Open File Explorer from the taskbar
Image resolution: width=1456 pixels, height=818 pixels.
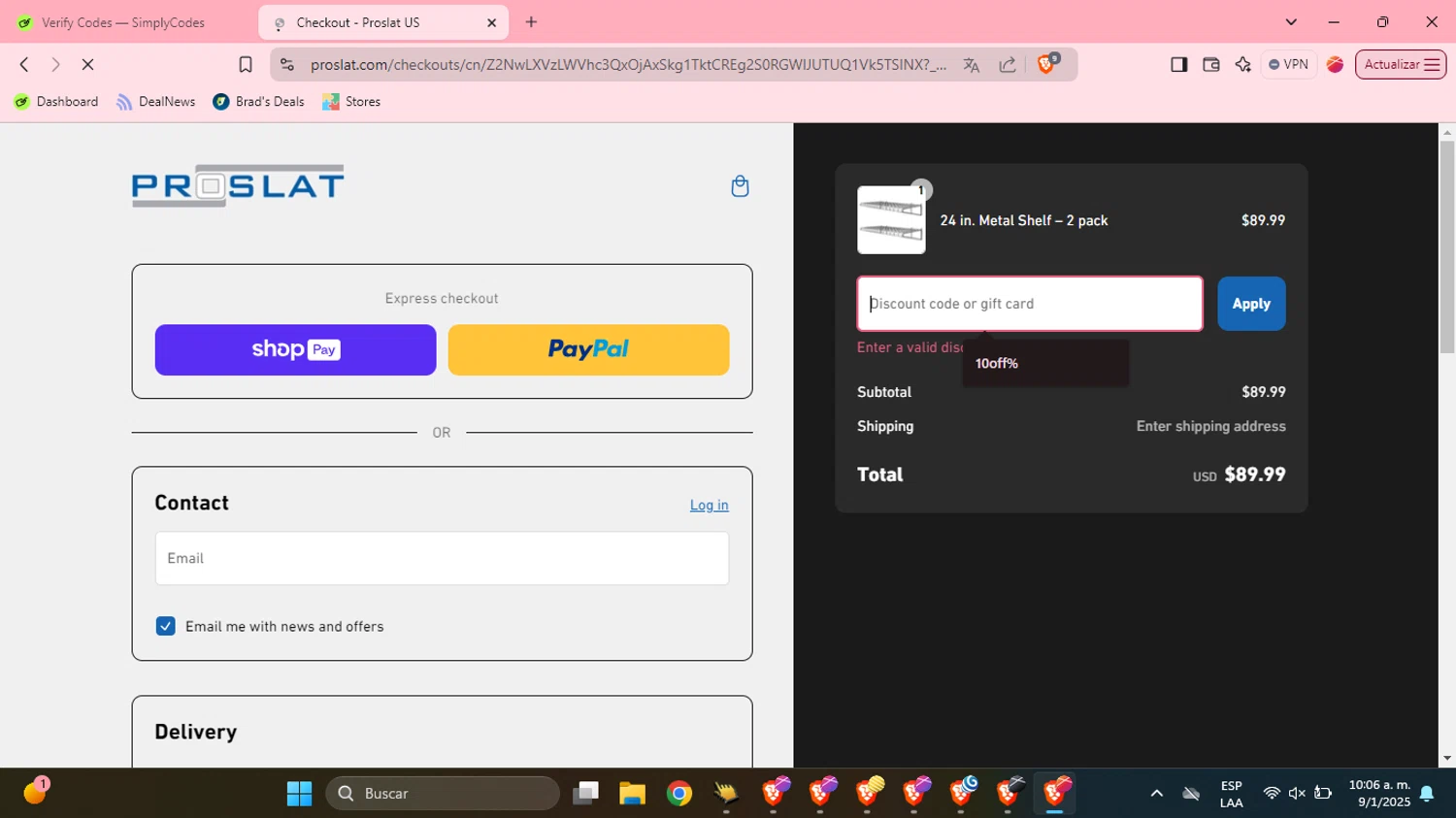[x=632, y=794]
